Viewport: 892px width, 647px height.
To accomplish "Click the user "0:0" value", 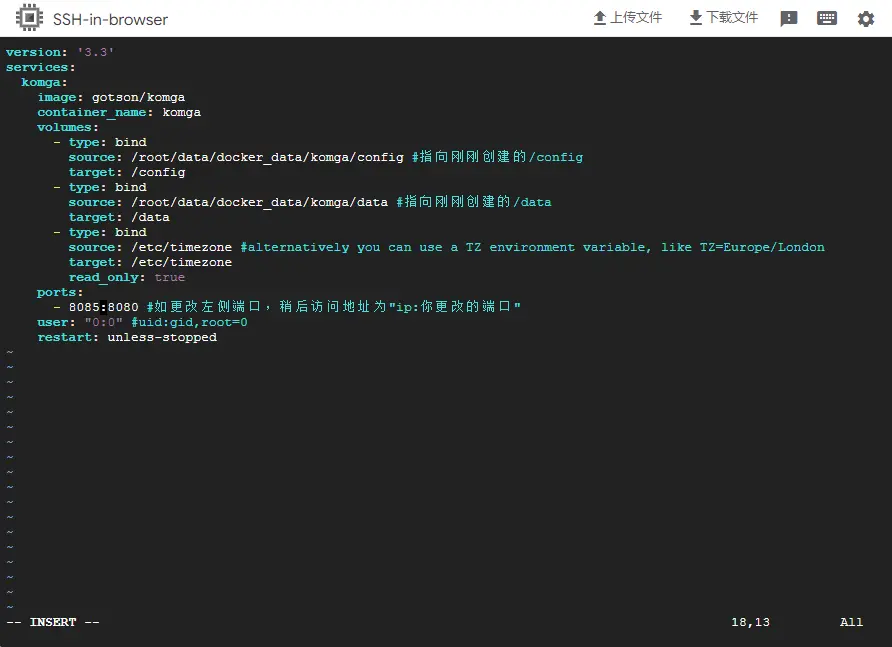I will (104, 323).
